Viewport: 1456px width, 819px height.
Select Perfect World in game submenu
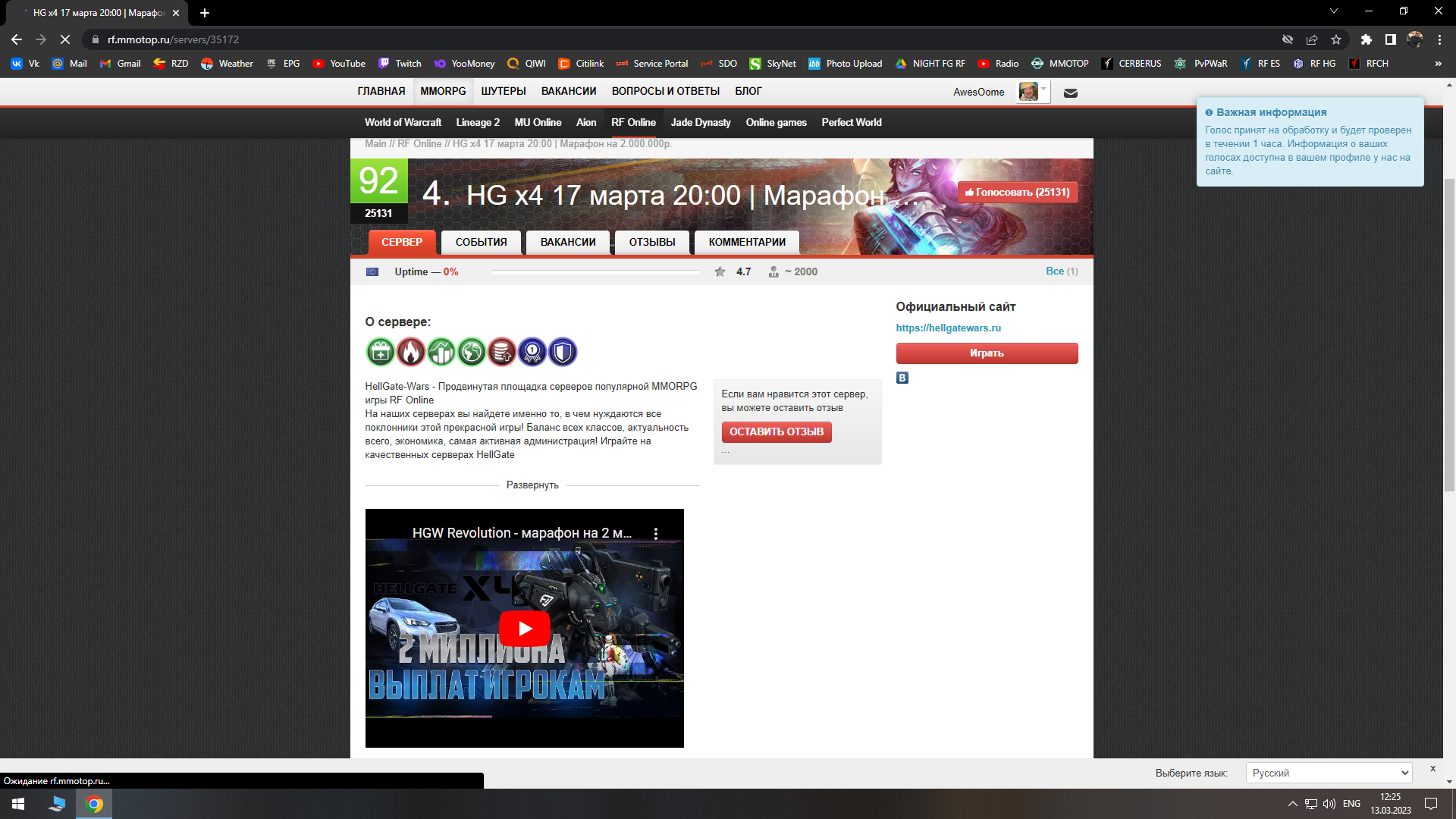(852, 122)
